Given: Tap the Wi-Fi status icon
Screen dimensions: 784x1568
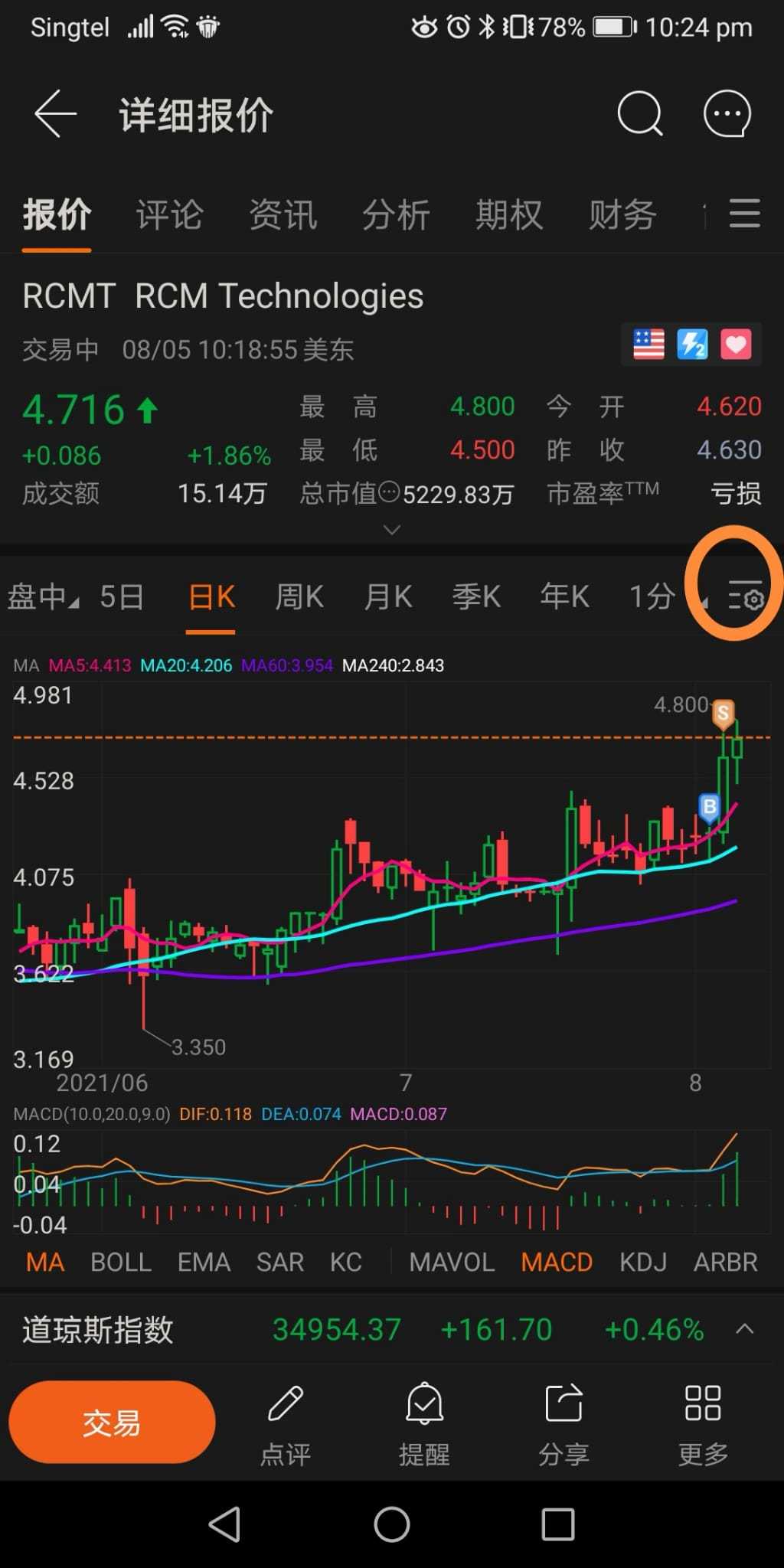Looking at the screenshot, I should (176, 28).
